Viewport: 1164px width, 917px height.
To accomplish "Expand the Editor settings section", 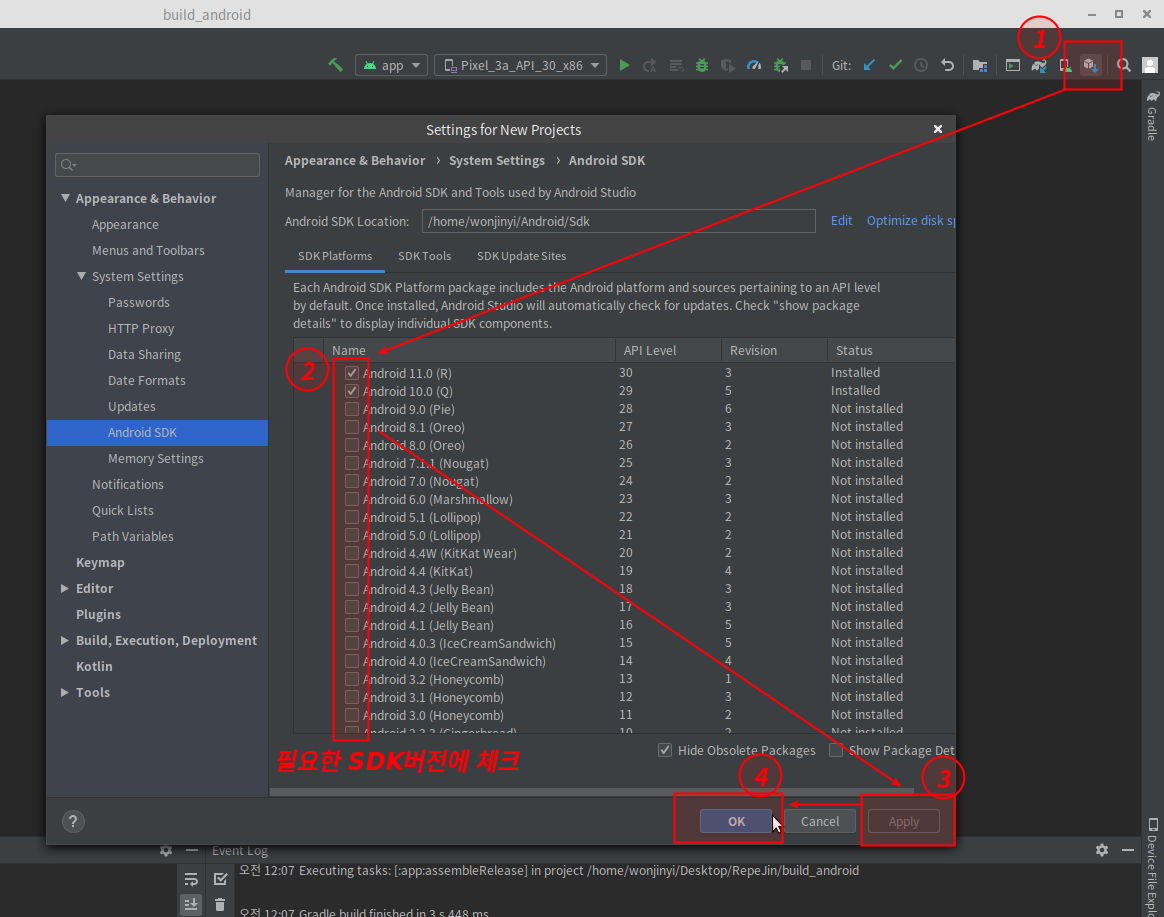I will tap(65, 588).
